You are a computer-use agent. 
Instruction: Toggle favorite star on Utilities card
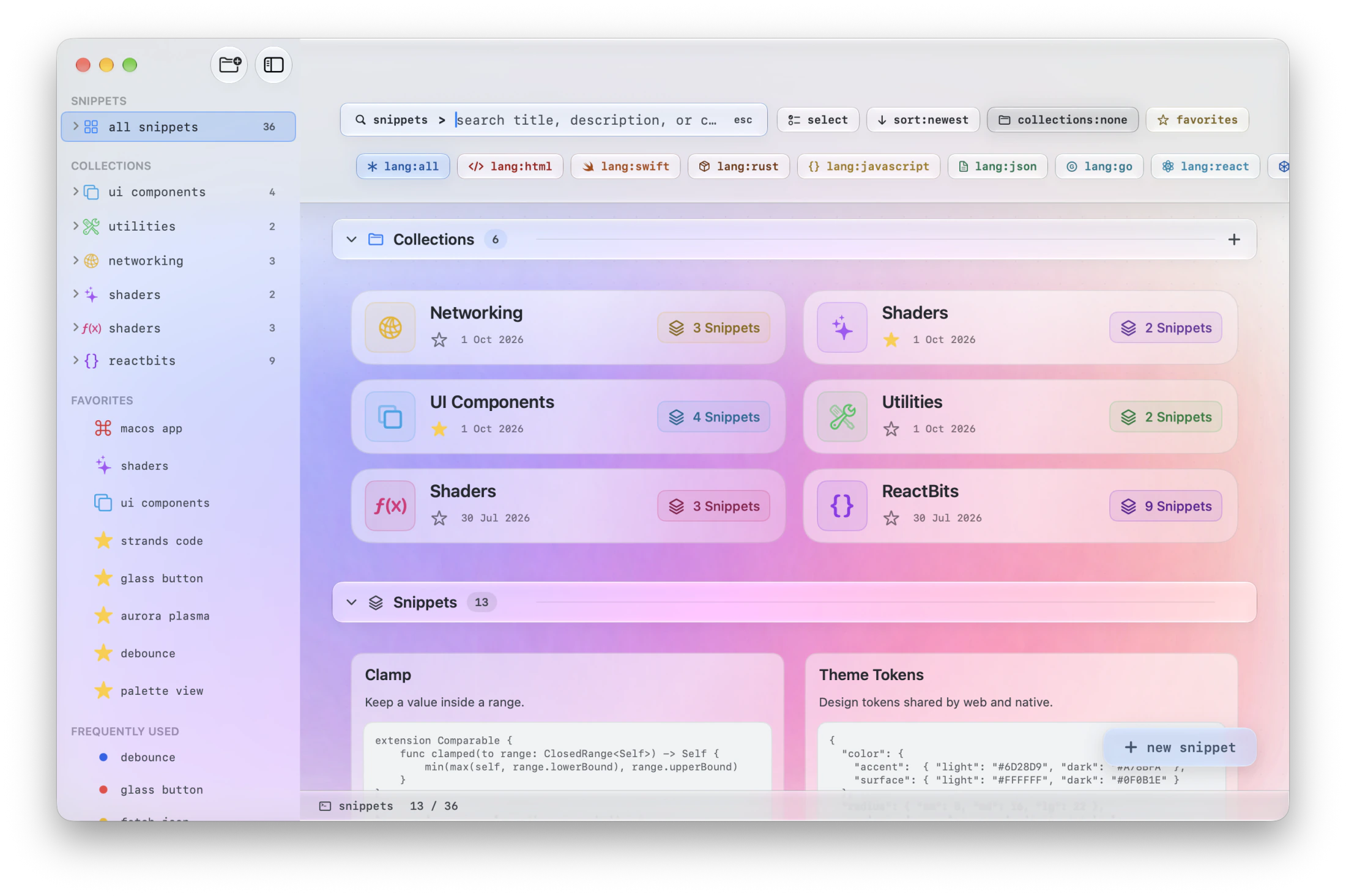[891, 429]
